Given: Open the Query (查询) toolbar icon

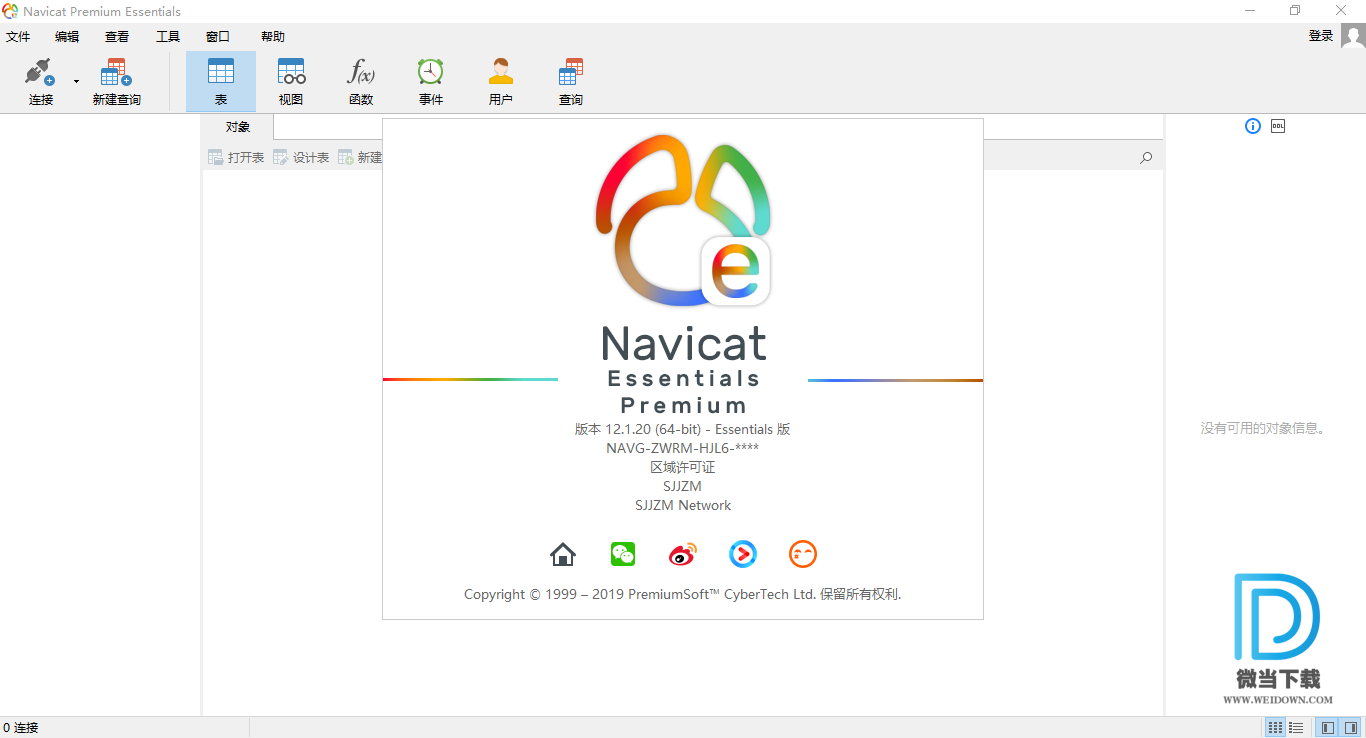Looking at the screenshot, I should point(571,82).
